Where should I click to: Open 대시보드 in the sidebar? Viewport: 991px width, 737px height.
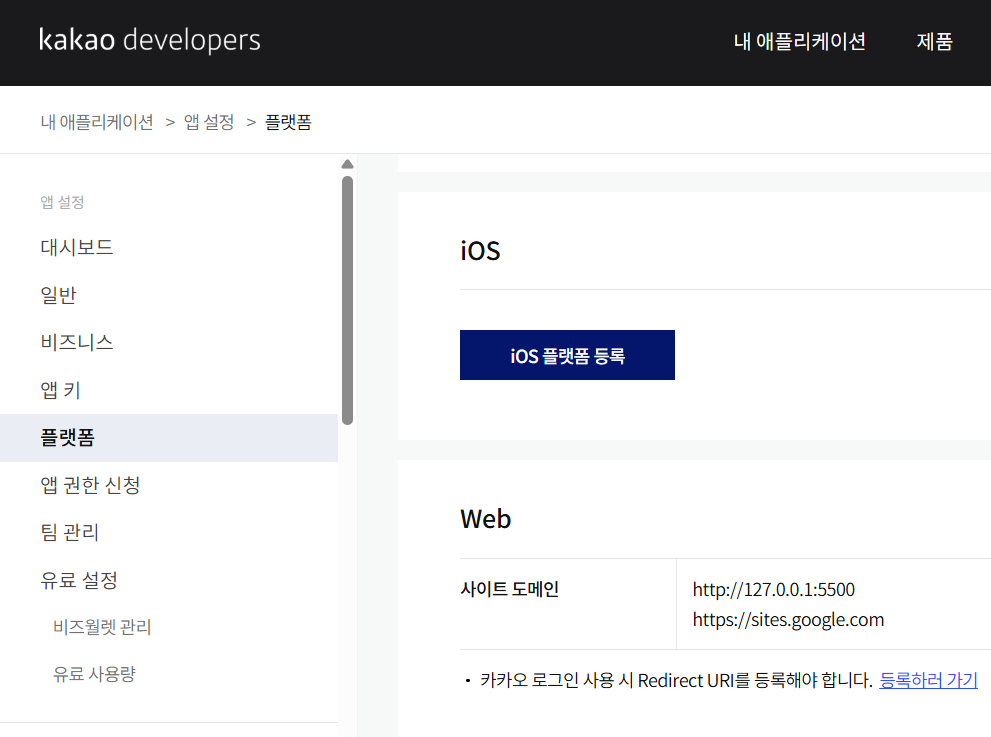point(77,247)
